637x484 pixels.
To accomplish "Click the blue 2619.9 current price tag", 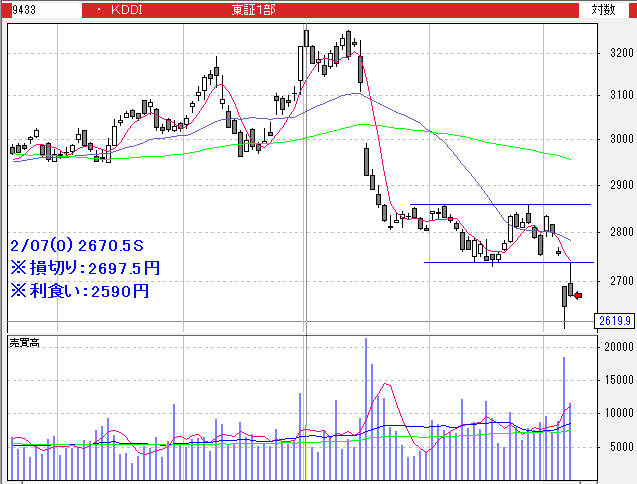I will coord(614,321).
